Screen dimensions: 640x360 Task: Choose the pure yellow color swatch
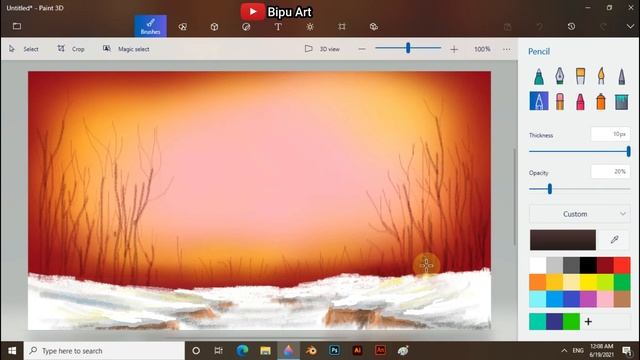tap(588, 282)
